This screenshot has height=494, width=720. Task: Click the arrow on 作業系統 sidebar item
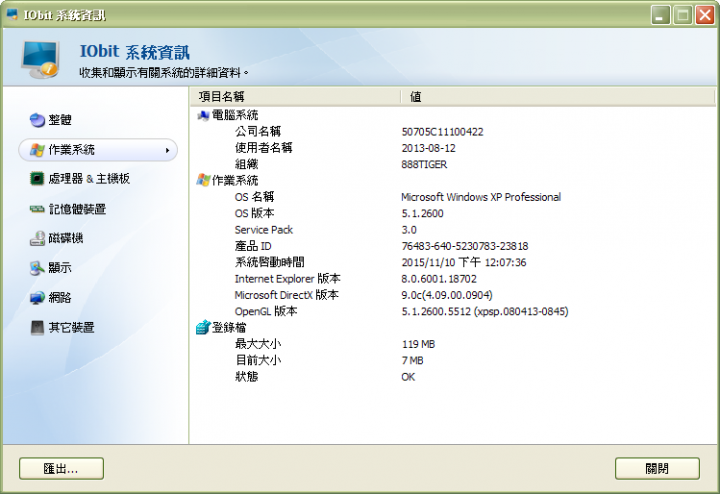(x=168, y=150)
